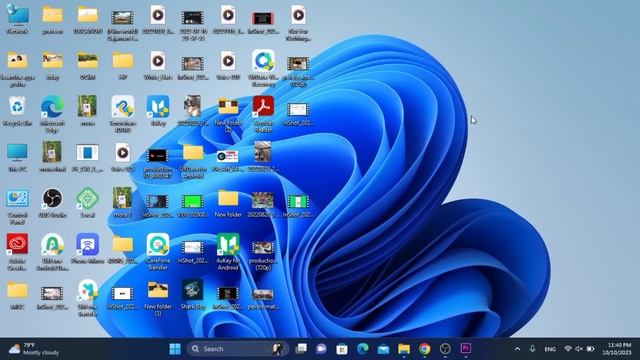
Task: Select the OBS Studio desktop shortcut
Action: coord(53,202)
